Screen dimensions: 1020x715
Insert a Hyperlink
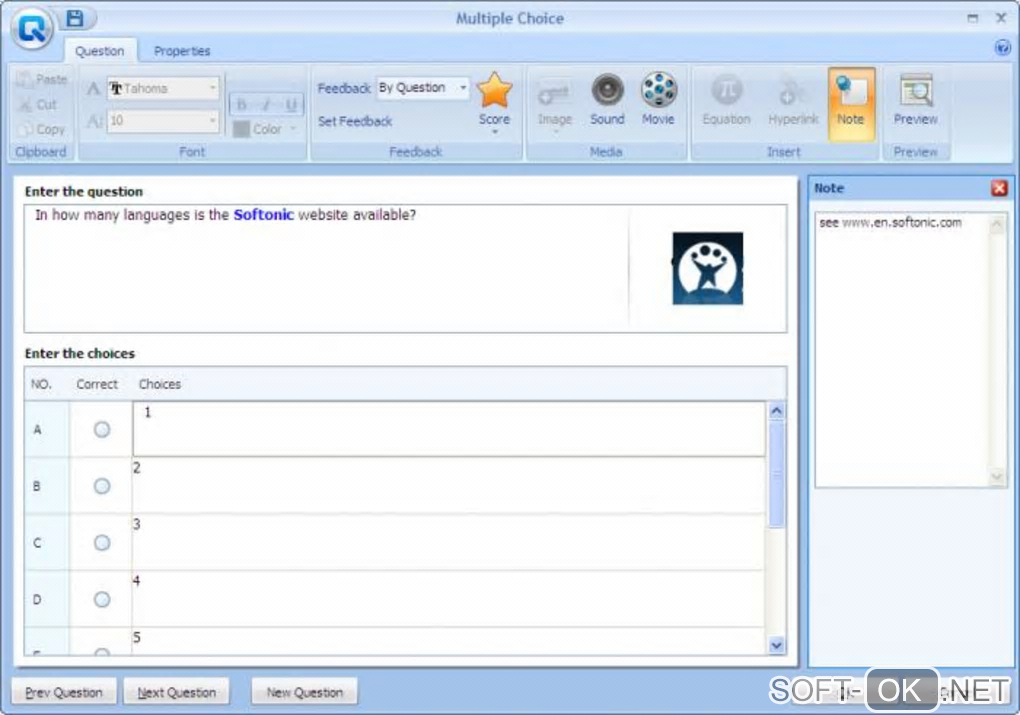[793, 99]
